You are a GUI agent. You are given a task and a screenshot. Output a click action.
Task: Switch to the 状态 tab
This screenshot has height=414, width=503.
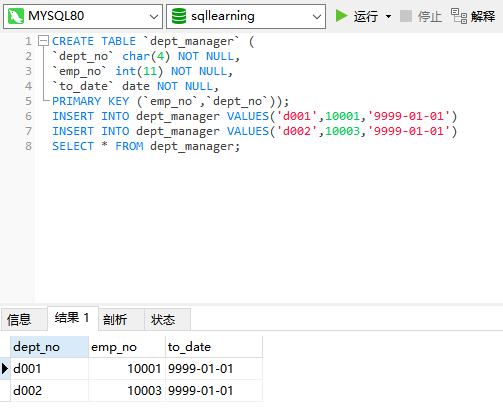[x=167, y=319]
